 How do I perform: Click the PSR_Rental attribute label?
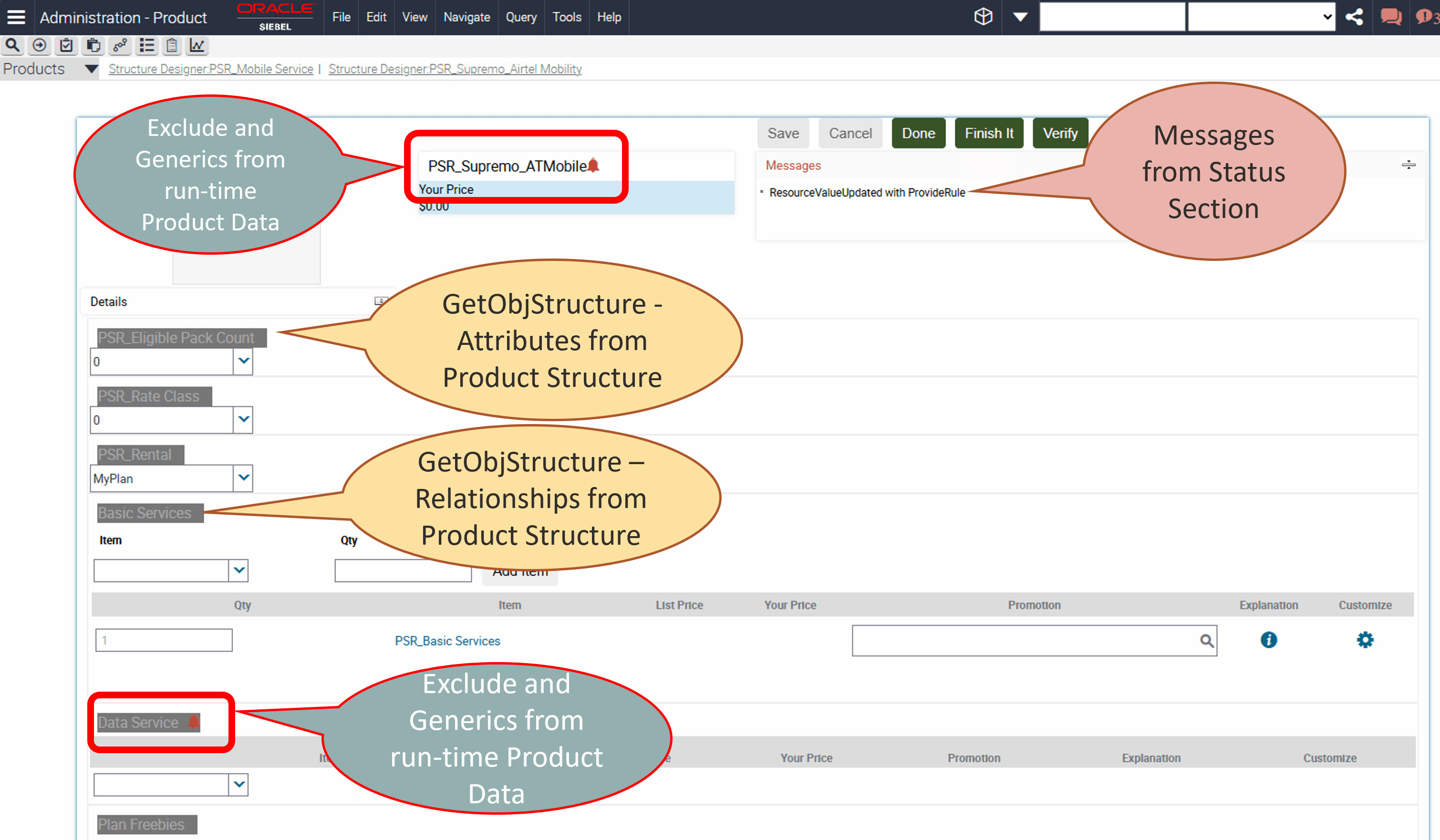tap(140, 454)
